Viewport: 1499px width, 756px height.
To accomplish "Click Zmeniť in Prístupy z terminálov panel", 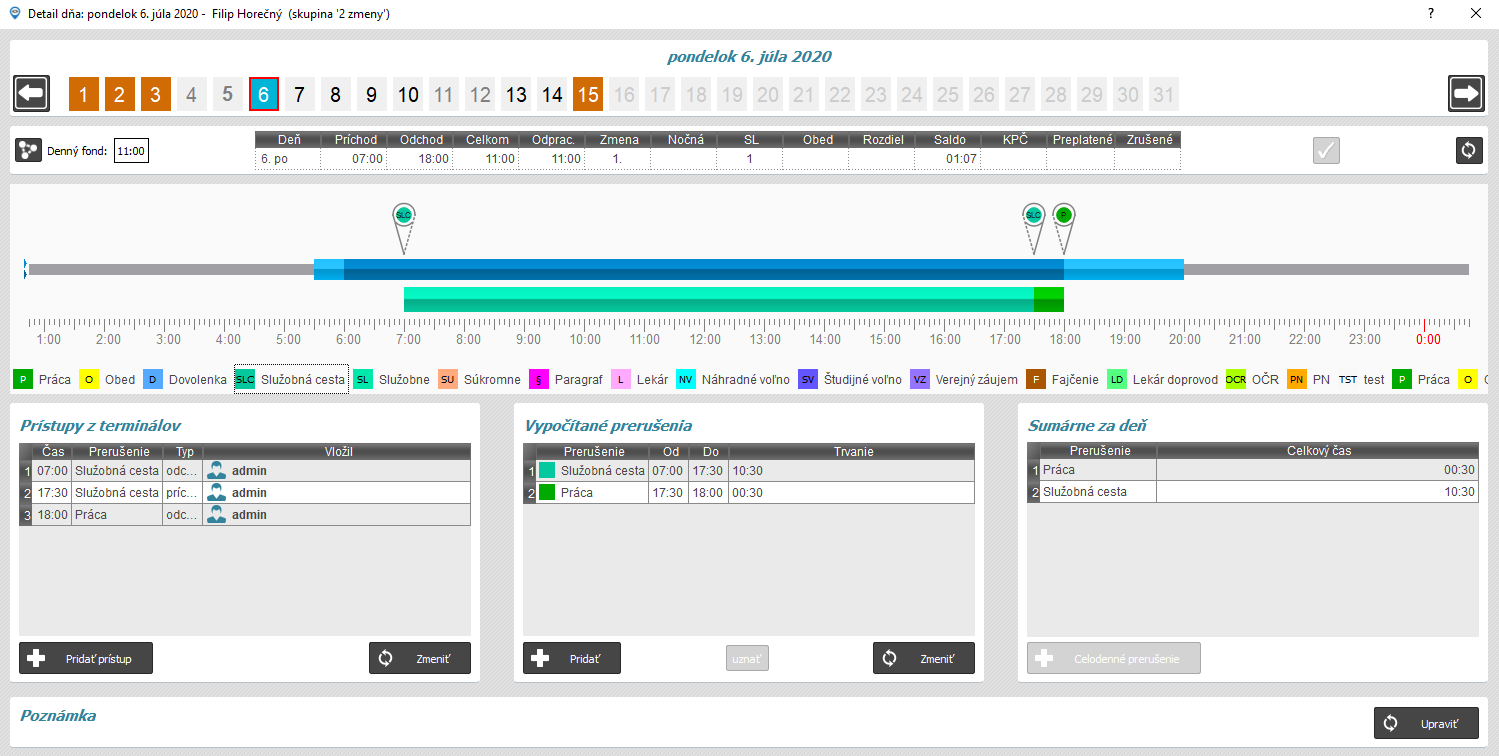I will (420, 658).
